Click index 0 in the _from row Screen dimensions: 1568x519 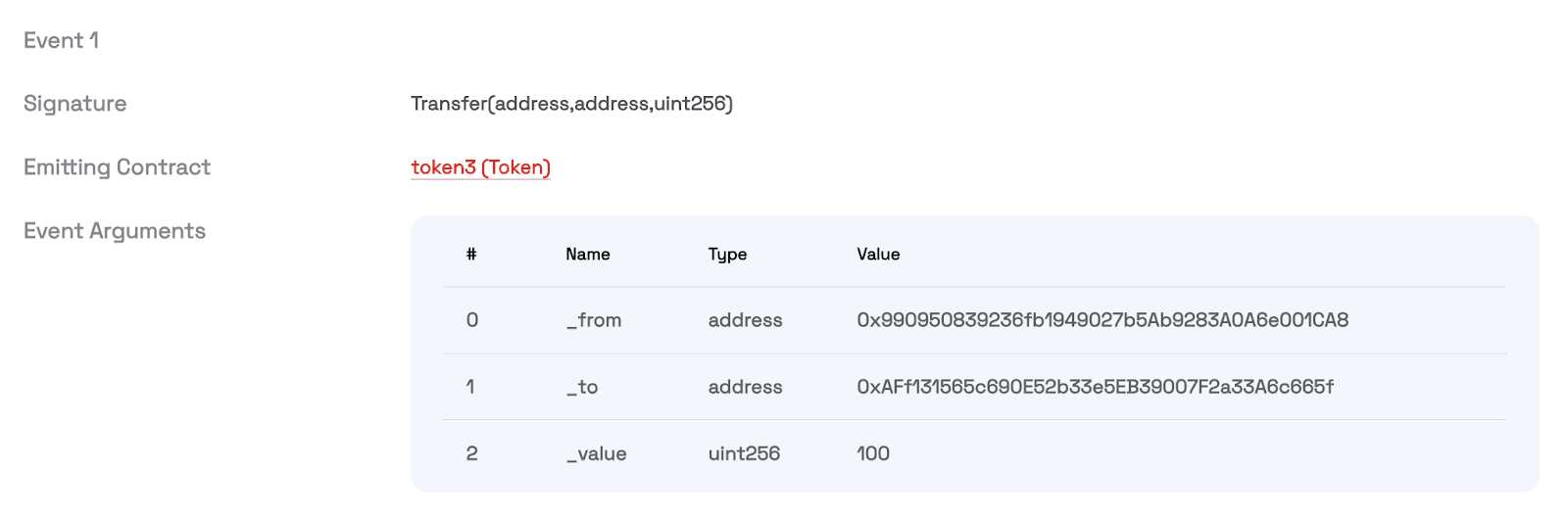[x=472, y=320]
